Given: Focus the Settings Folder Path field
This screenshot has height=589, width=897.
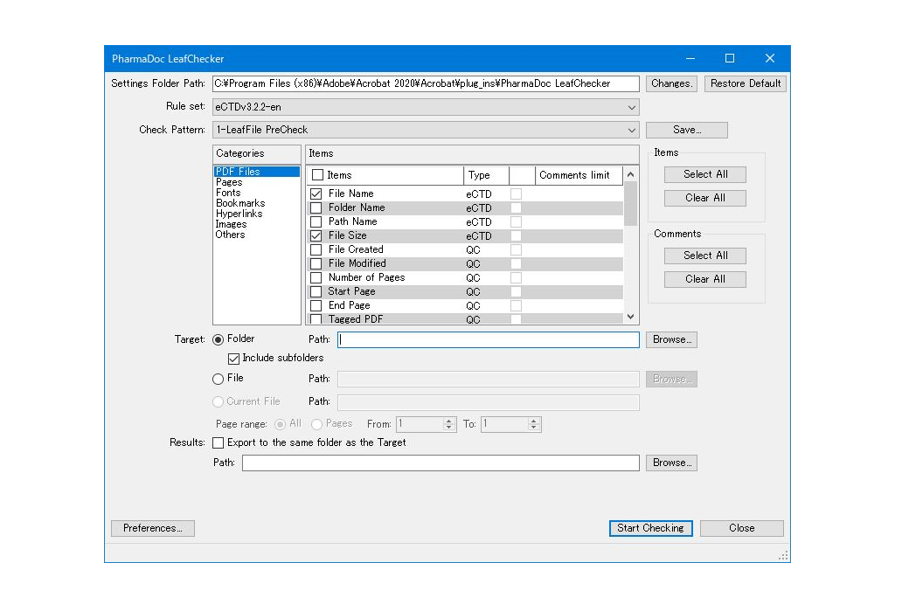Looking at the screenshot, I should (426, 83).
